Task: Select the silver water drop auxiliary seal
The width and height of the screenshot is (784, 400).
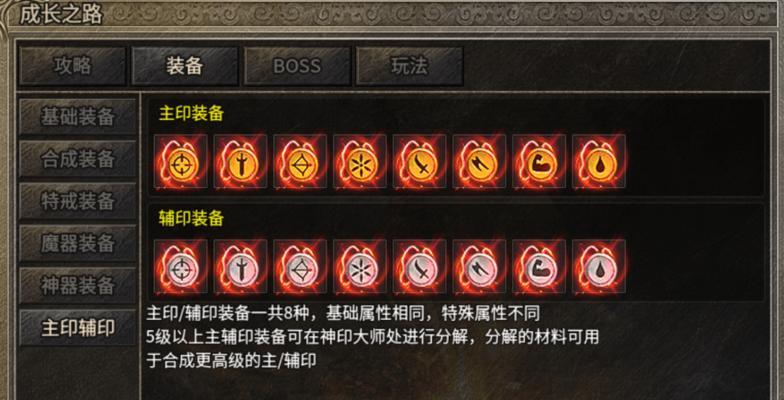Action: [x=599, y=266]
